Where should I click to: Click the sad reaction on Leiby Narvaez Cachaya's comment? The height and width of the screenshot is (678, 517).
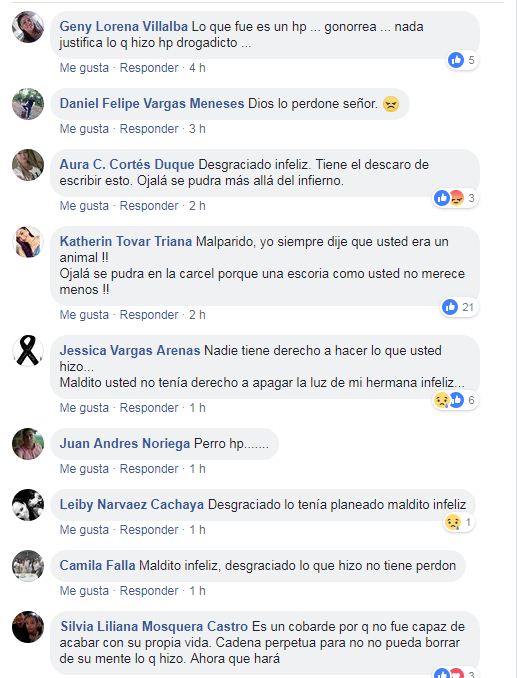coord(453,523)
